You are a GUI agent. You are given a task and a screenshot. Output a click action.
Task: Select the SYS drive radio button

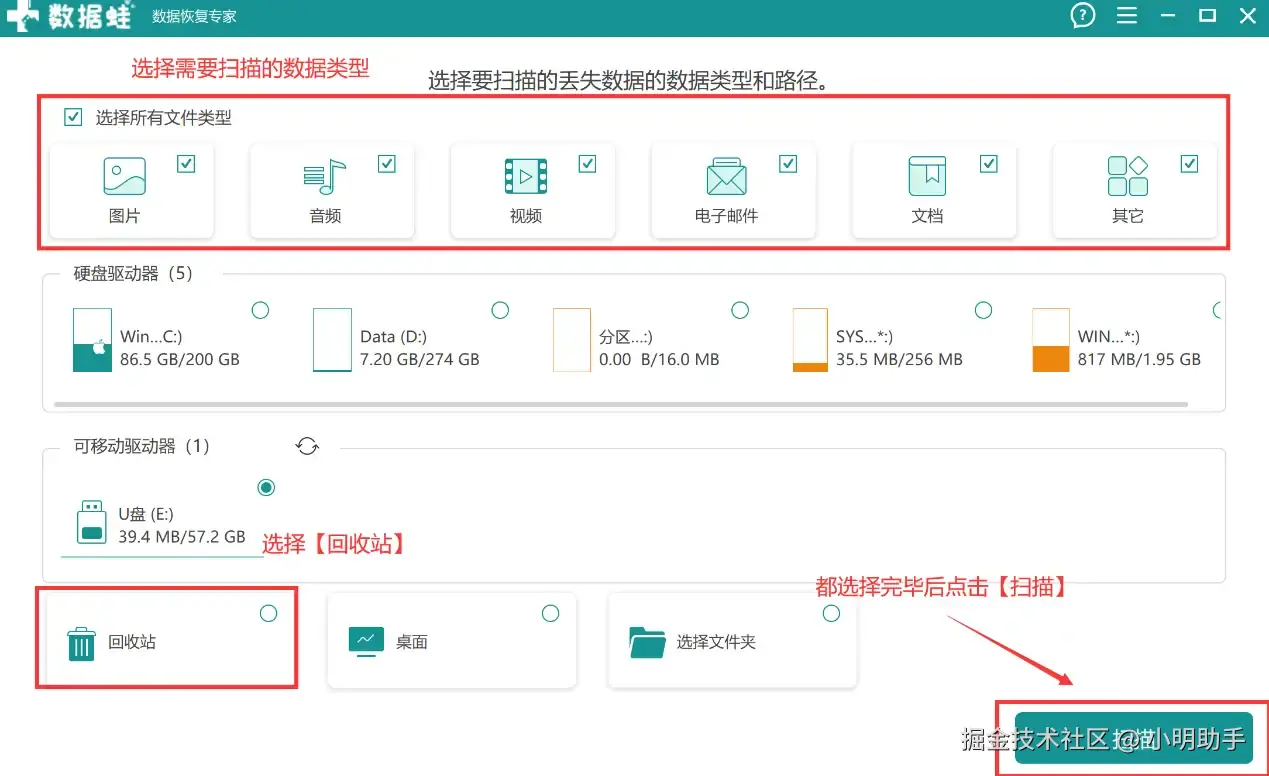(x=983, y=311)
